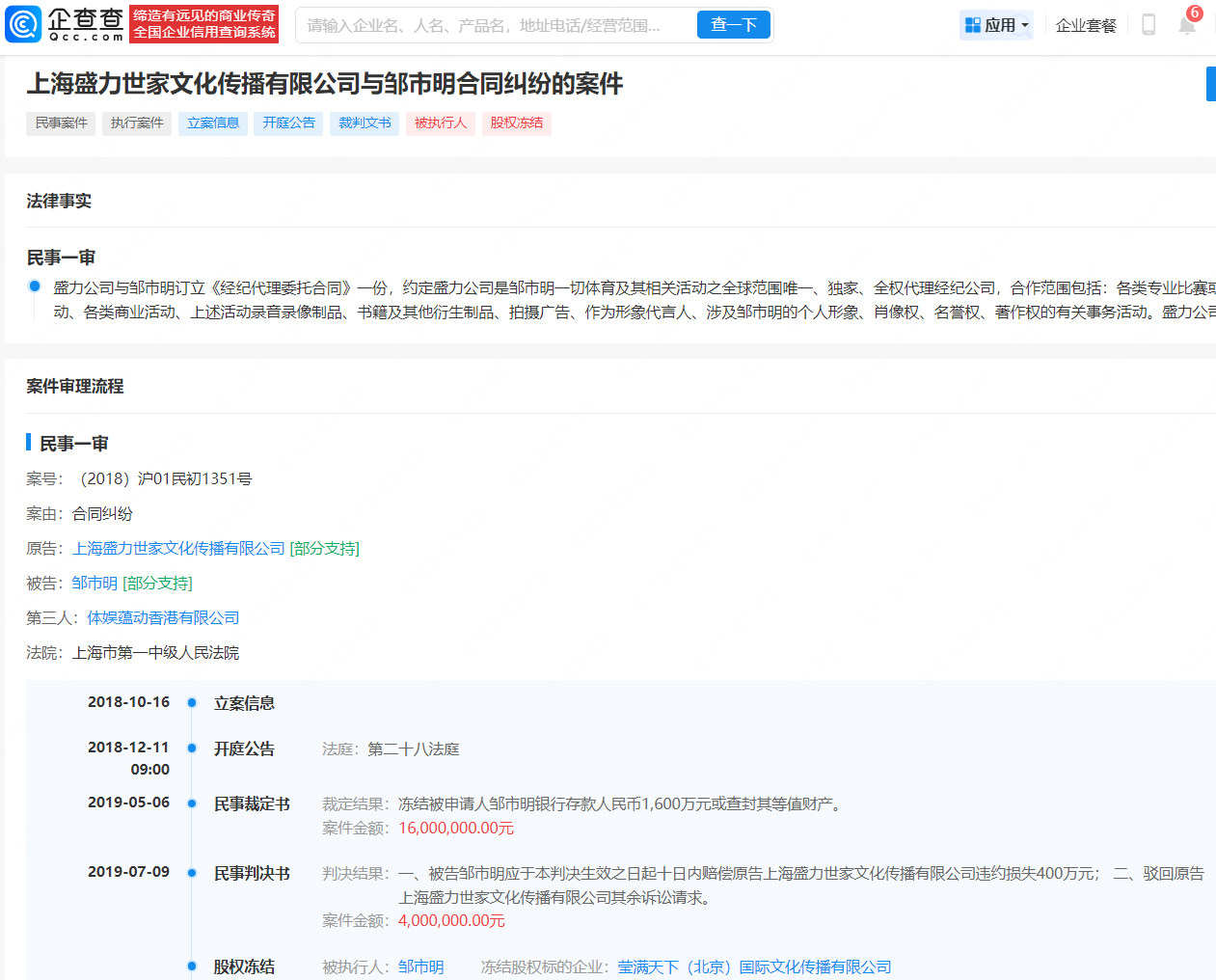Viewport: 1216px width, 980px height.
Task: Click the amount 16,000,000.00元
Action: click(x=456, y=829)
